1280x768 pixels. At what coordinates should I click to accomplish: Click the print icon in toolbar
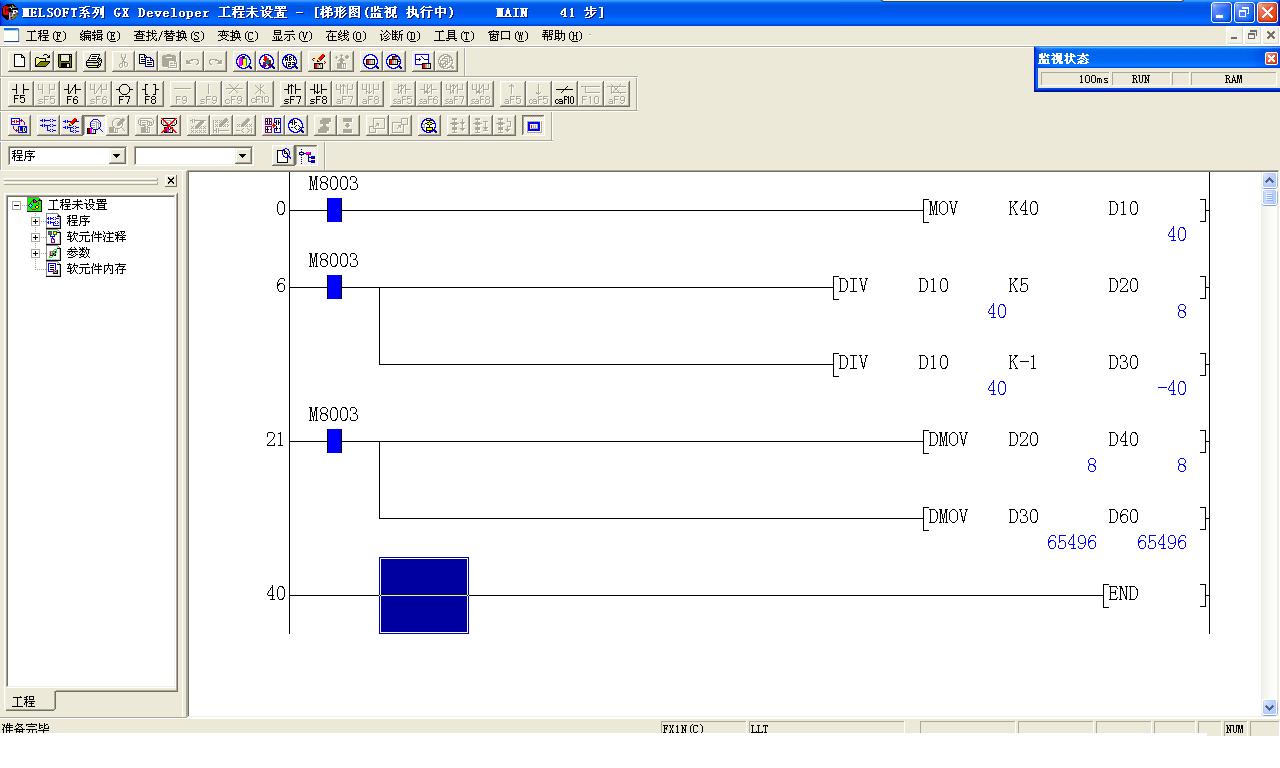tap(94, 62)
